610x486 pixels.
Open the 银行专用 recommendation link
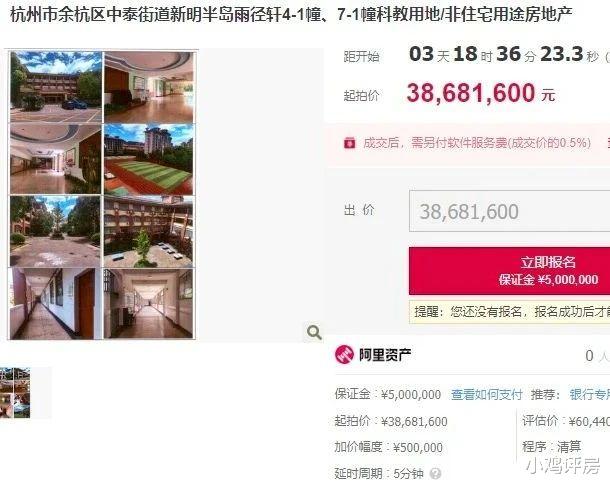click(x=589, y=395)
